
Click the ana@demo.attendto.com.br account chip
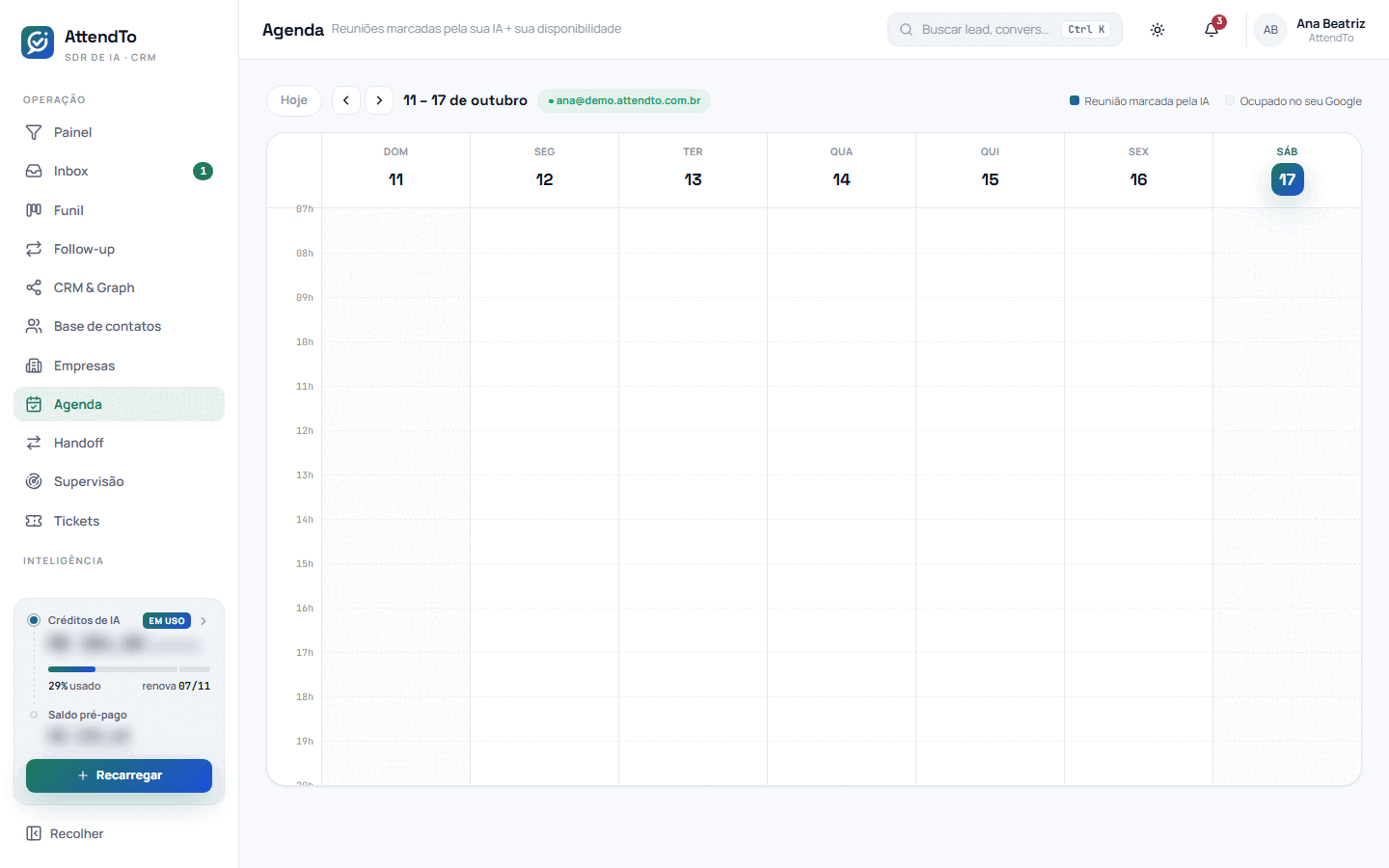tap(624, 100)
